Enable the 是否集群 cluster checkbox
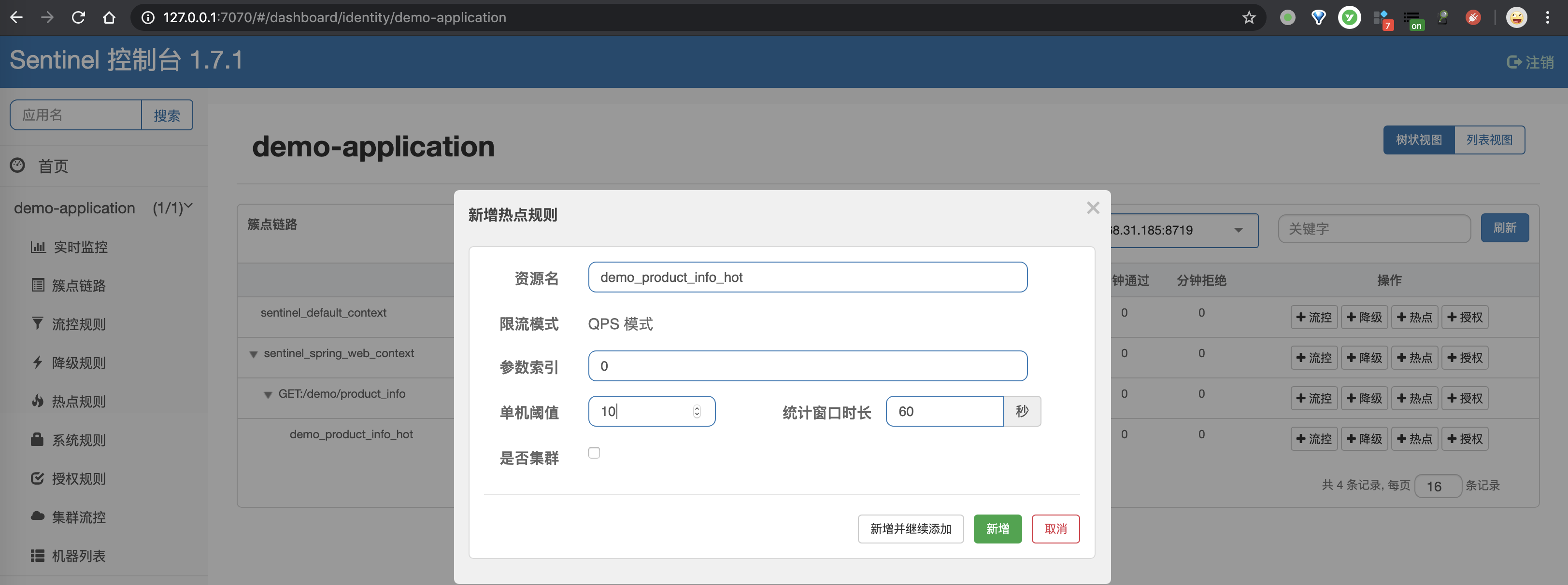1568x585 pixels. 594,452
